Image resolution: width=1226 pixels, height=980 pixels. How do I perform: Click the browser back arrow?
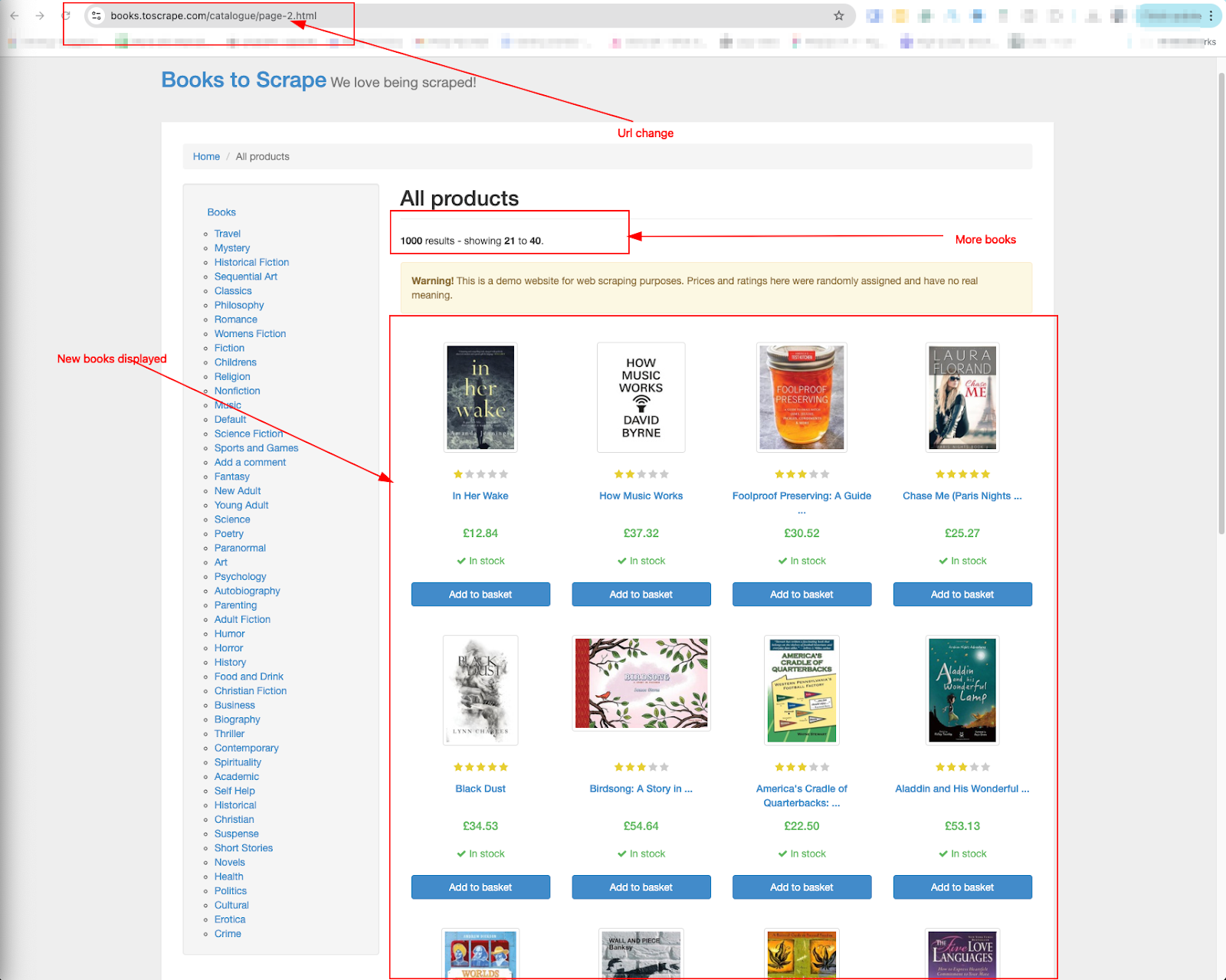[14, 15]
